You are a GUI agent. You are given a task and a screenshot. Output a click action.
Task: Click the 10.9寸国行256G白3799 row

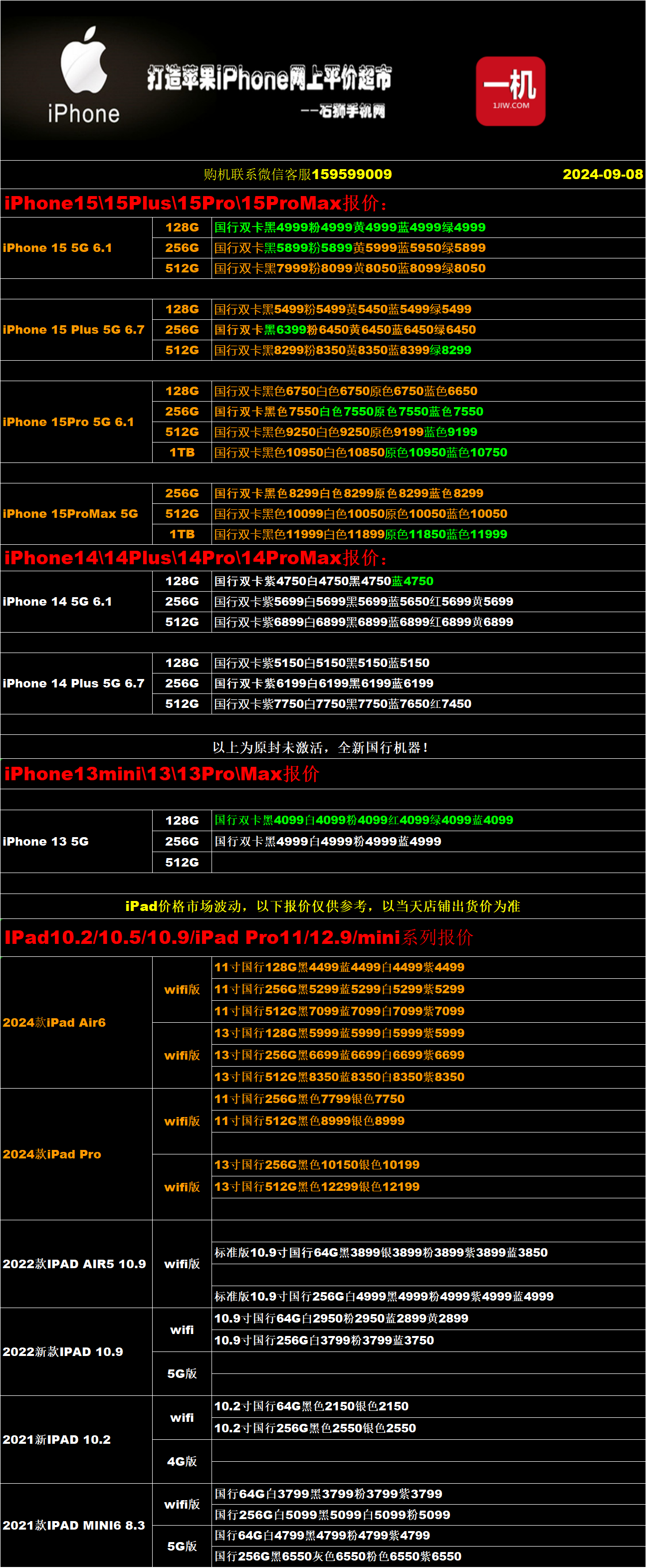[x=428, y=1341]
